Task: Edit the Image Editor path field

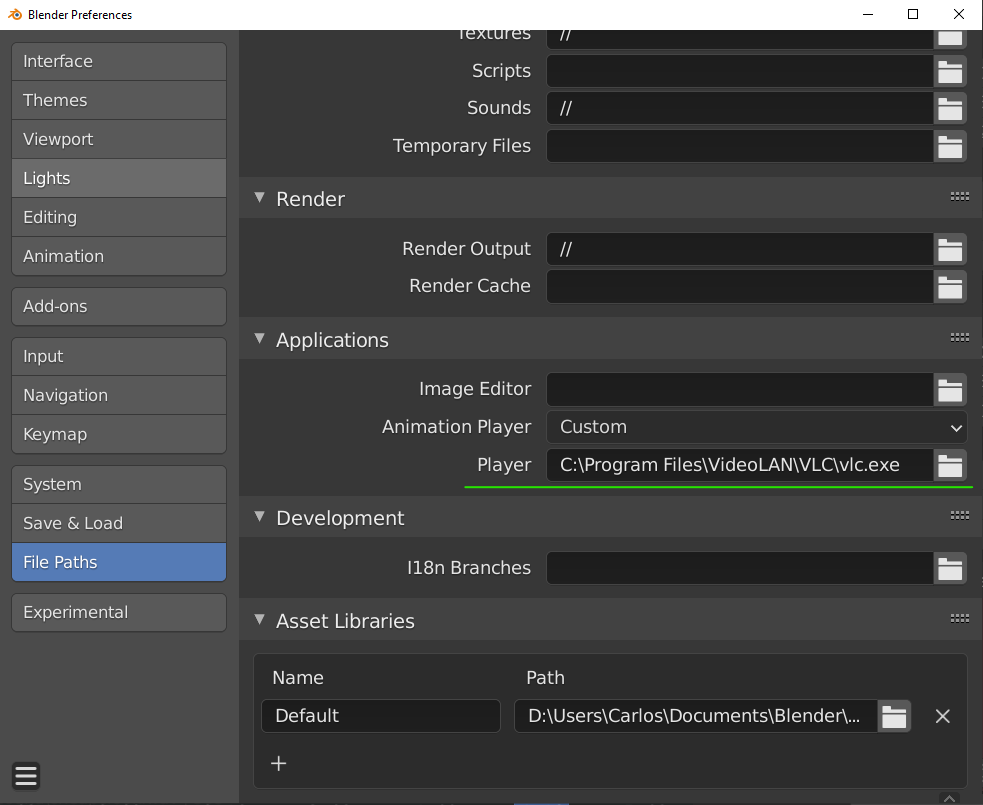Action: [x=740, y=389]
